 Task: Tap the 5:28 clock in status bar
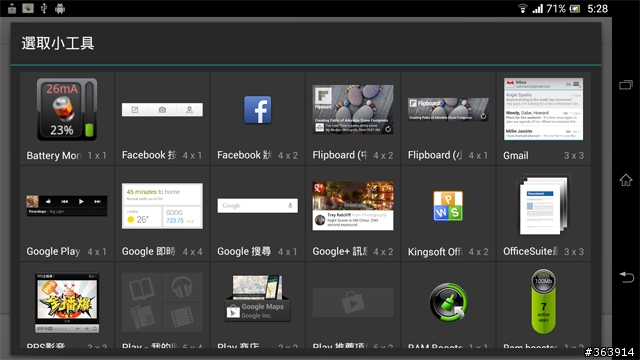pos(598,9)
